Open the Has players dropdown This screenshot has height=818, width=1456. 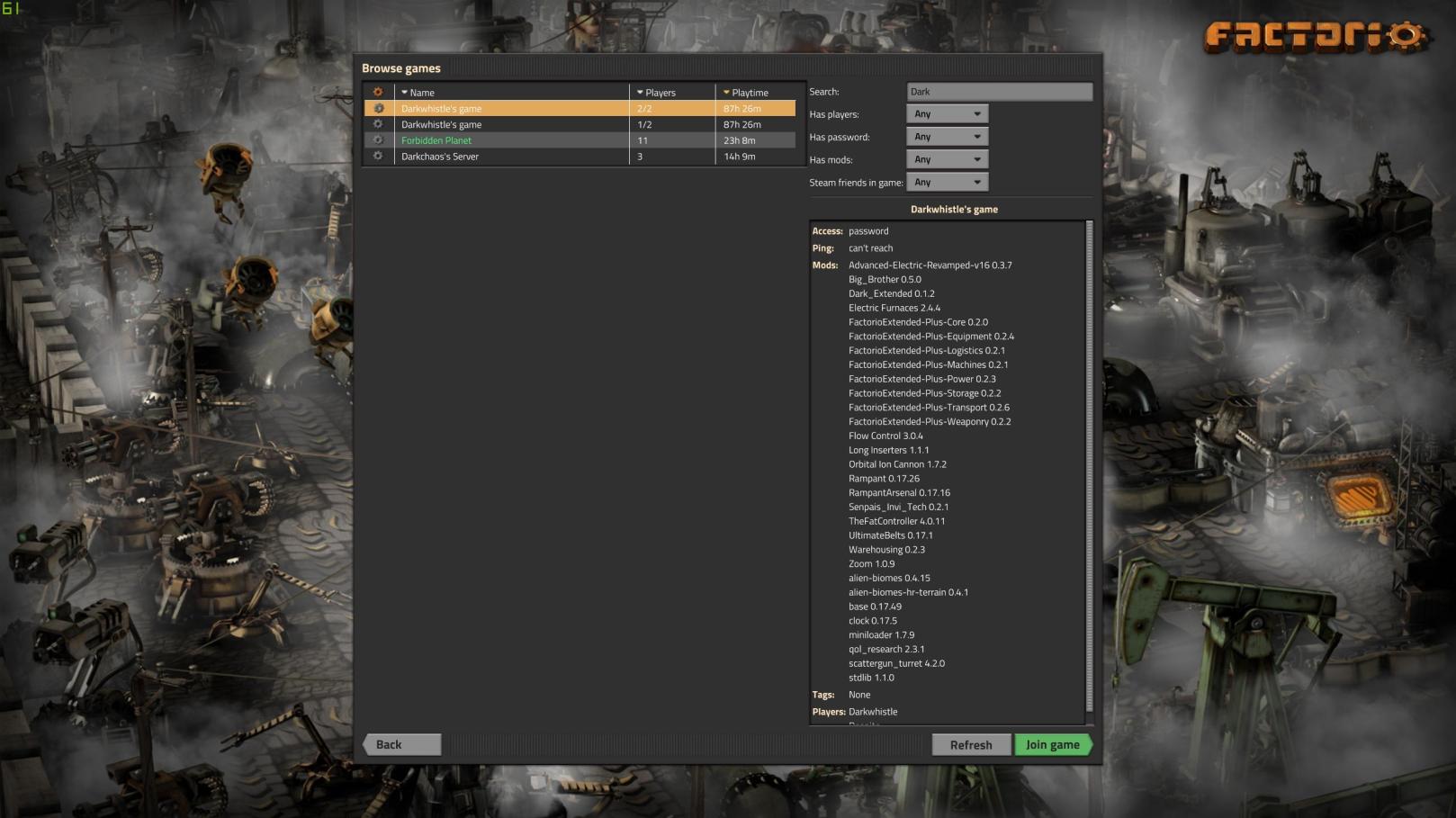[x=948, y=114]
